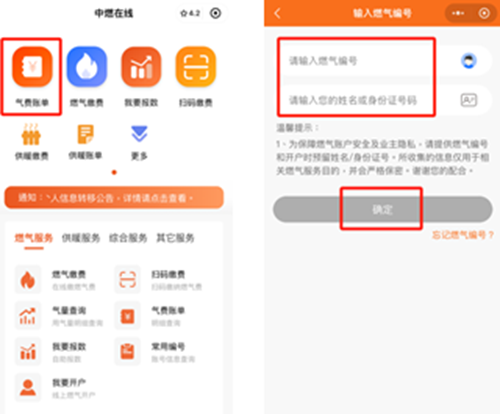The width and height of the screenshot is (500, 414).
Task: Click the 忘记燃气编号 link
Action: (x=463, y=235)
